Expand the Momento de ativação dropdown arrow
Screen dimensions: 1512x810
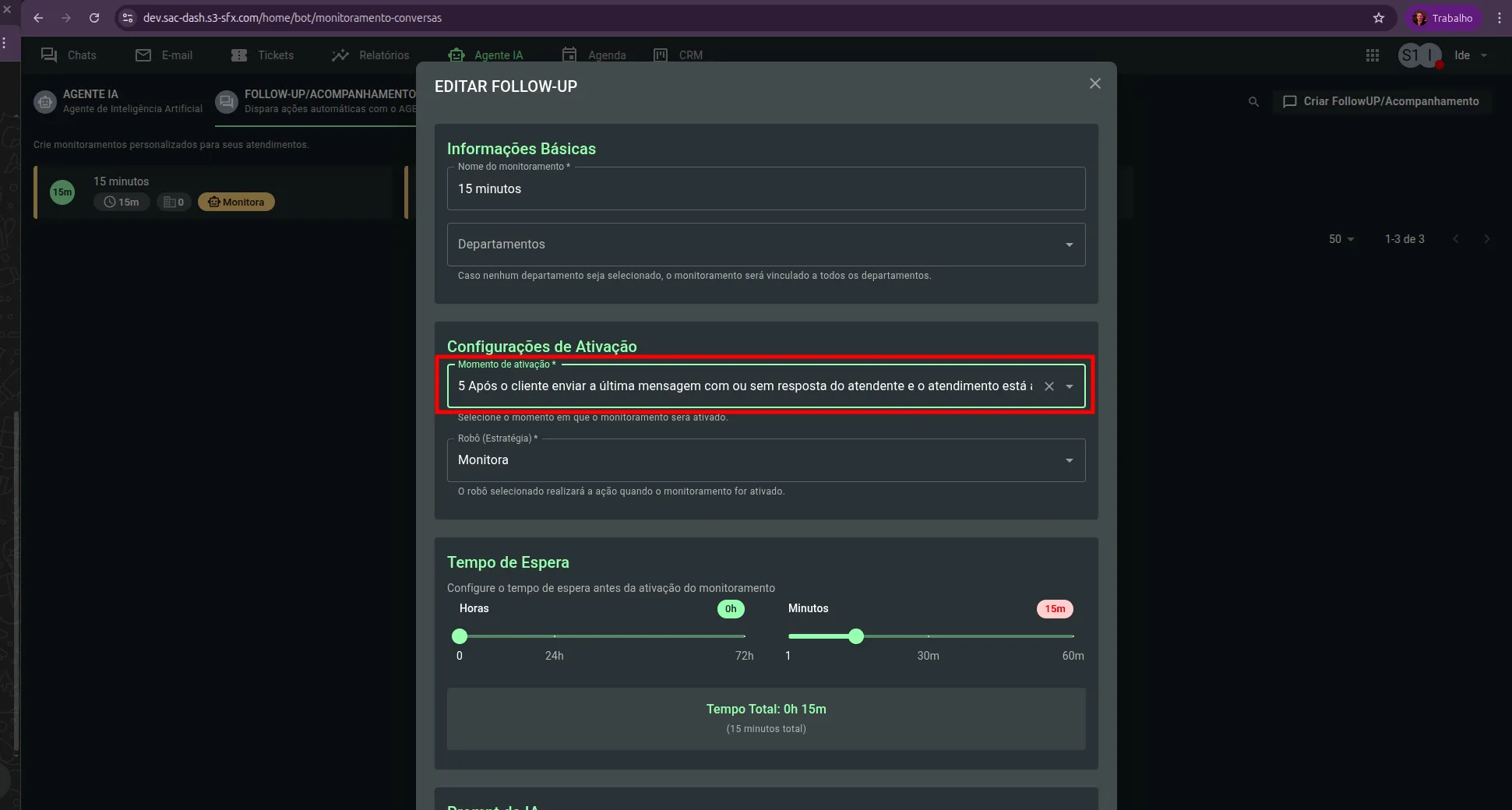[1070, 386]
